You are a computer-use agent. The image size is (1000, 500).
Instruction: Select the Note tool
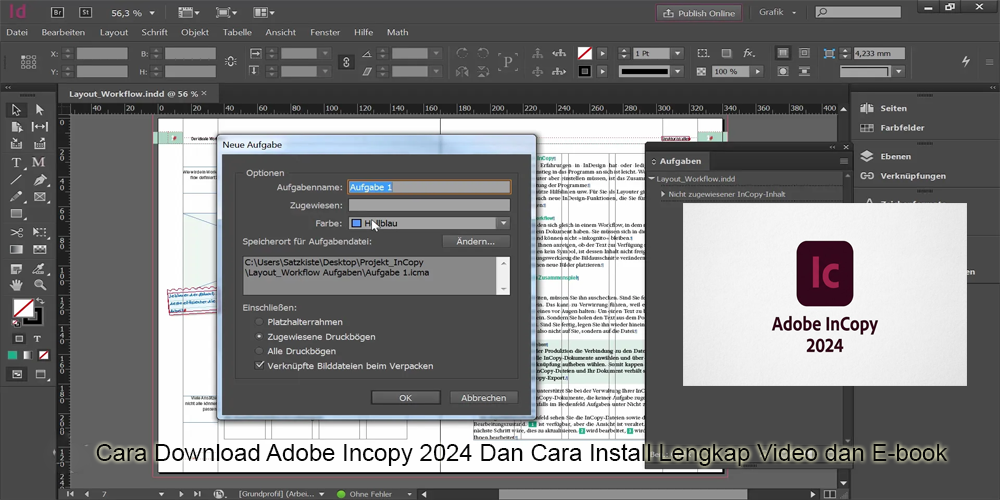coord(17,268)
